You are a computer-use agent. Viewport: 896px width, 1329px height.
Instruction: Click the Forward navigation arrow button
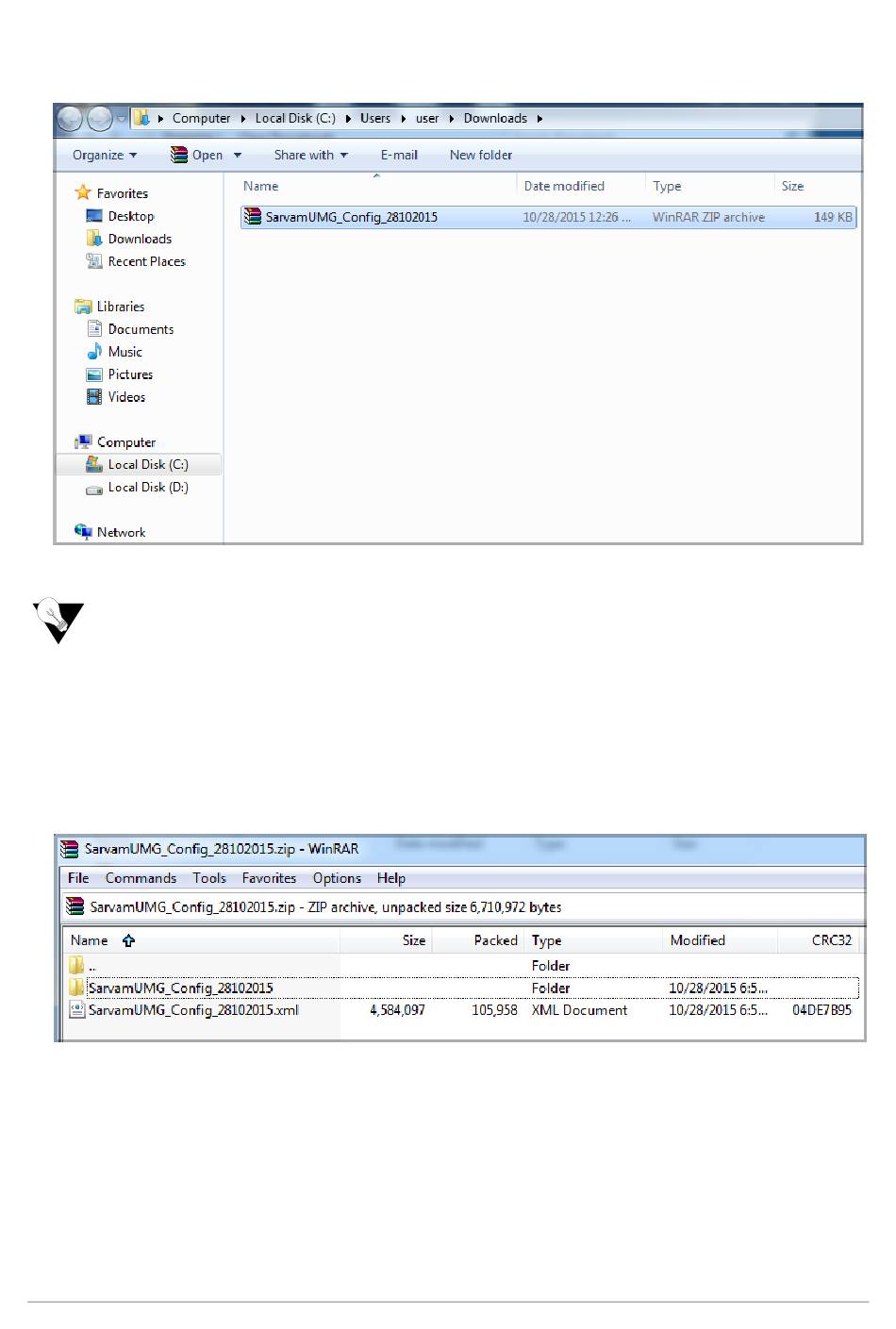[100, 119]
